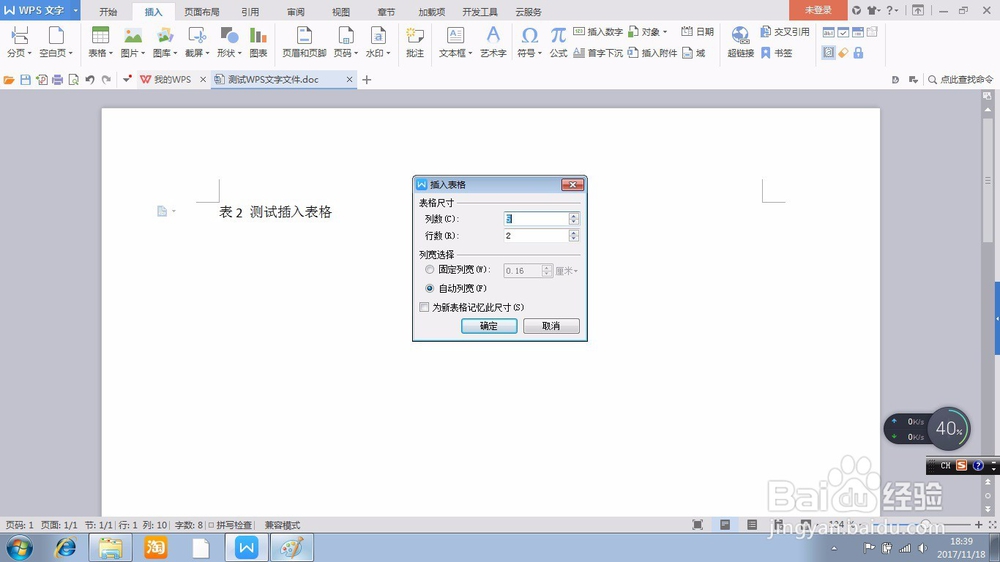1000x562 pixels.
Task: Add a new document tab with plus
Action: (x=367, y=80)
